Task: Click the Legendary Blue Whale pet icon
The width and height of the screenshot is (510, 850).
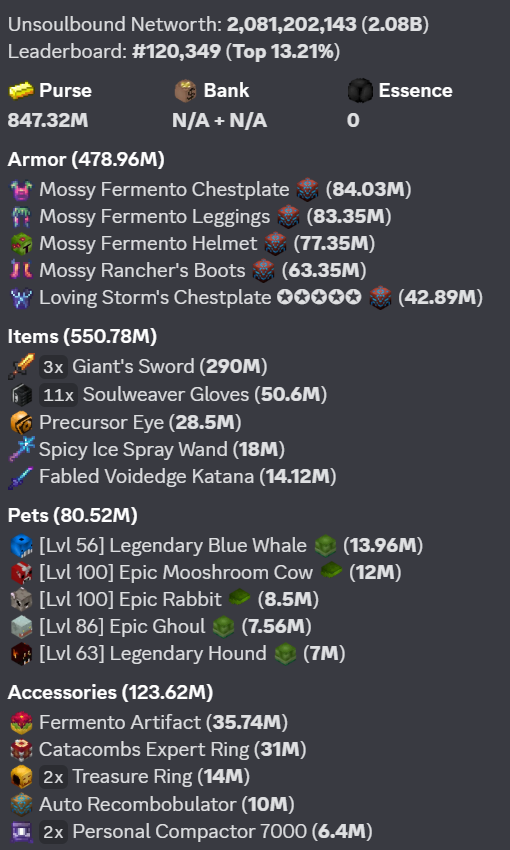Action: click(22, 545)
